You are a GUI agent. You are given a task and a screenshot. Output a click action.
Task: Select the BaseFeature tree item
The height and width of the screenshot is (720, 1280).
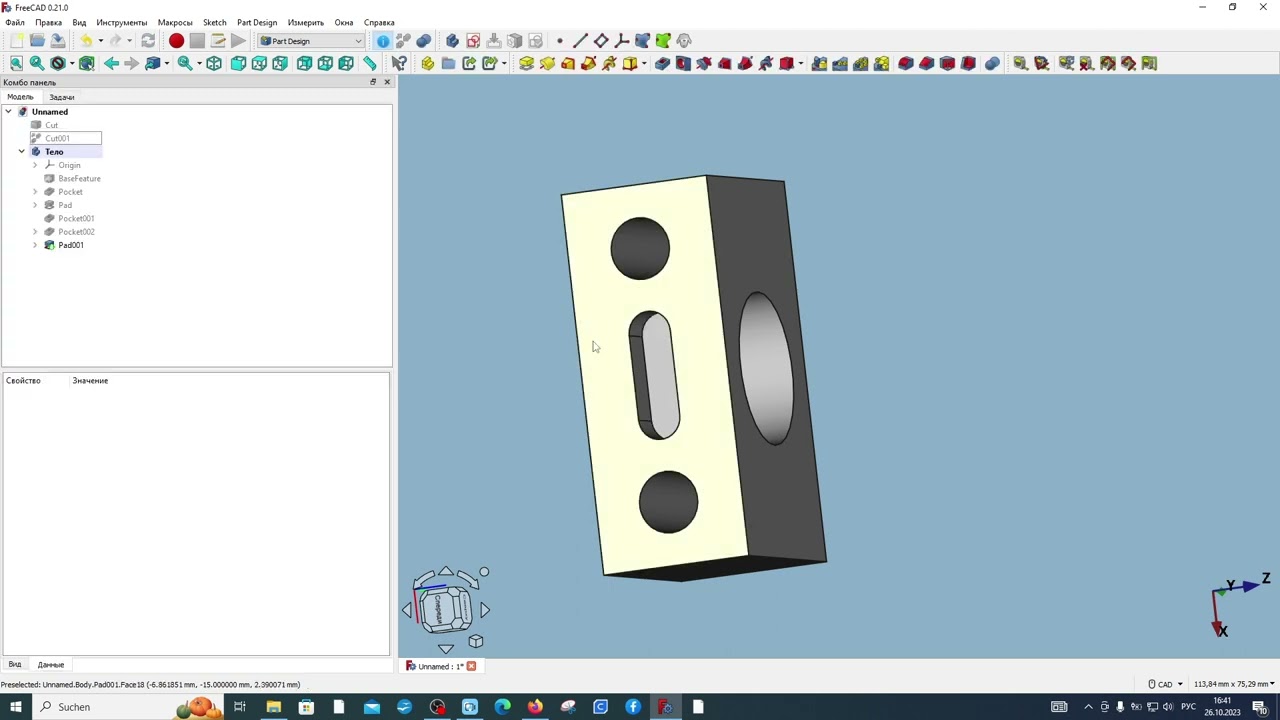pos(79,178)
